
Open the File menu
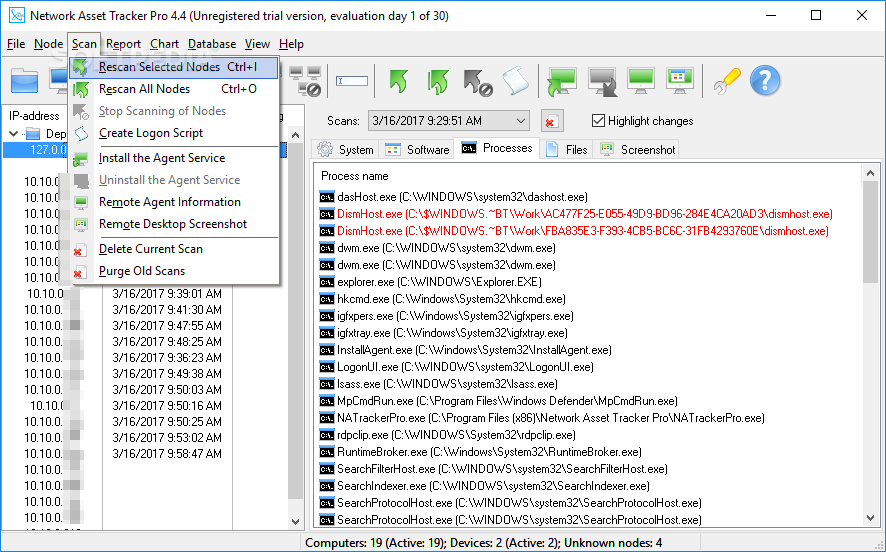[x=16, y=44]
